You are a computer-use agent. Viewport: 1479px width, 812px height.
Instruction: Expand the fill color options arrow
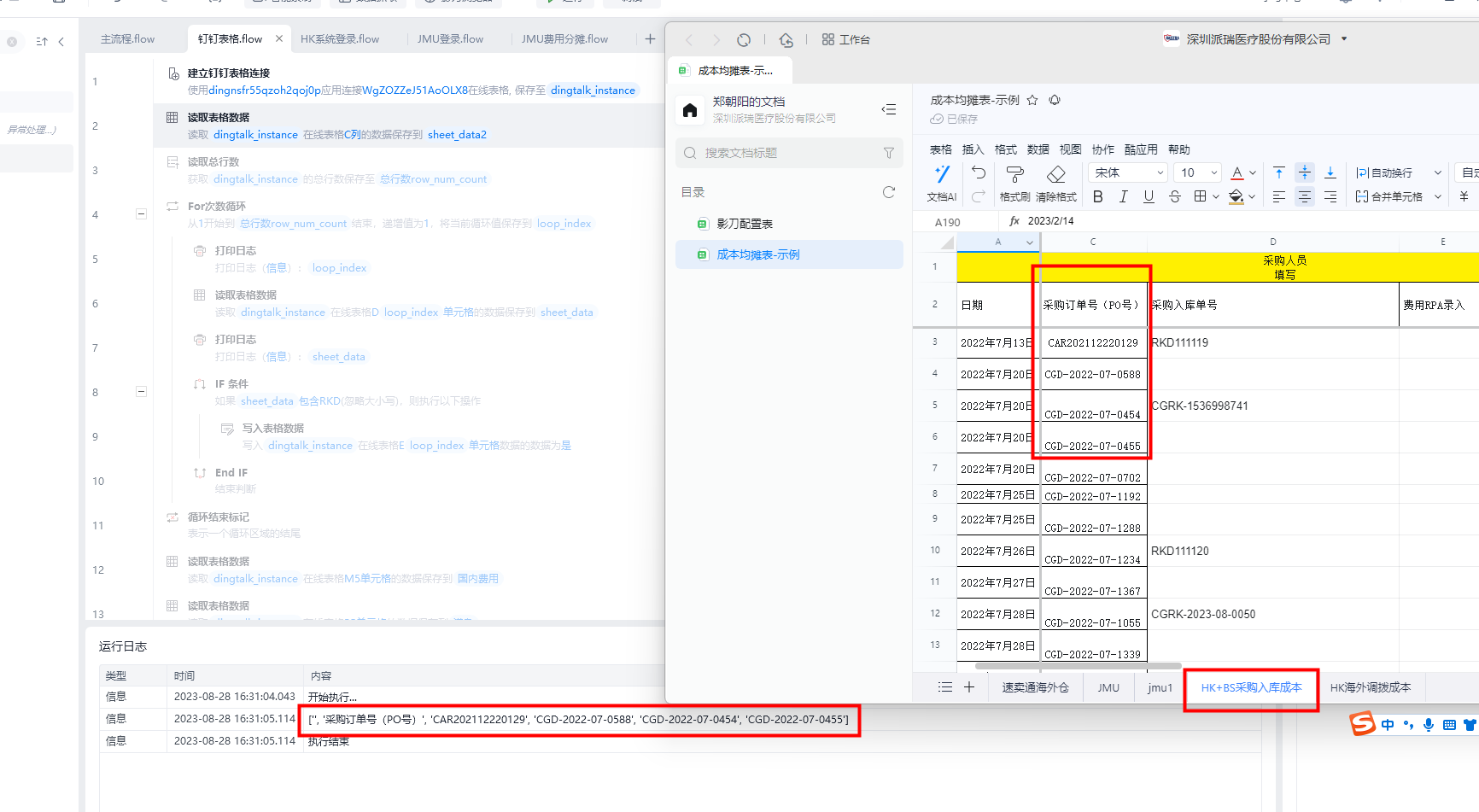click(x=1252, y=196)
